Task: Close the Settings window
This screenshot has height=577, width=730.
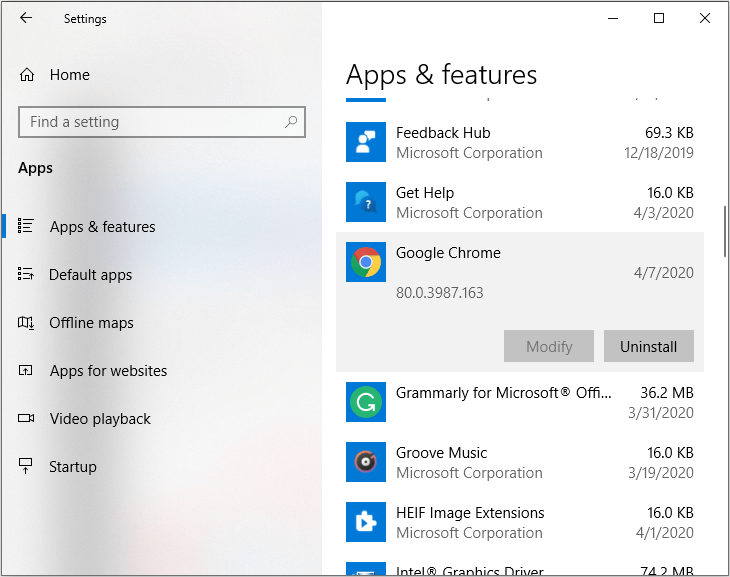Action: click(705, 18)
